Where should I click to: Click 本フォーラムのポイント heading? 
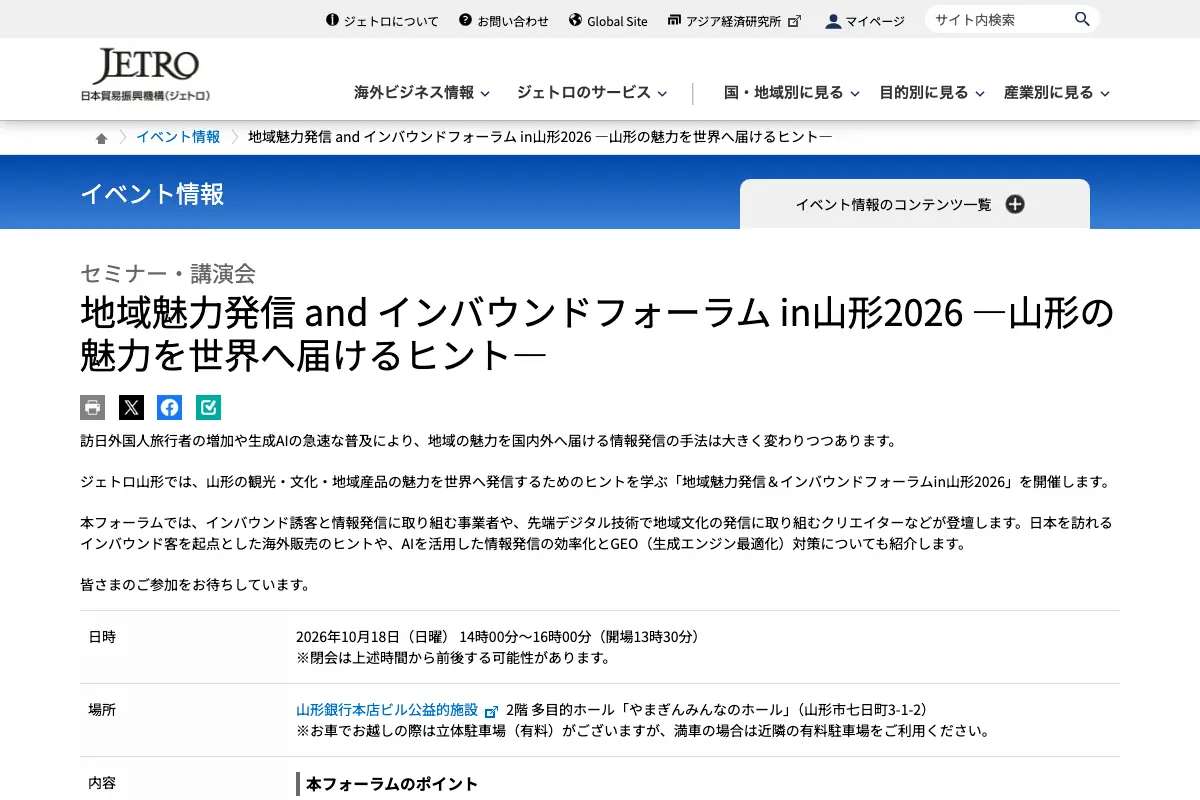392,784
